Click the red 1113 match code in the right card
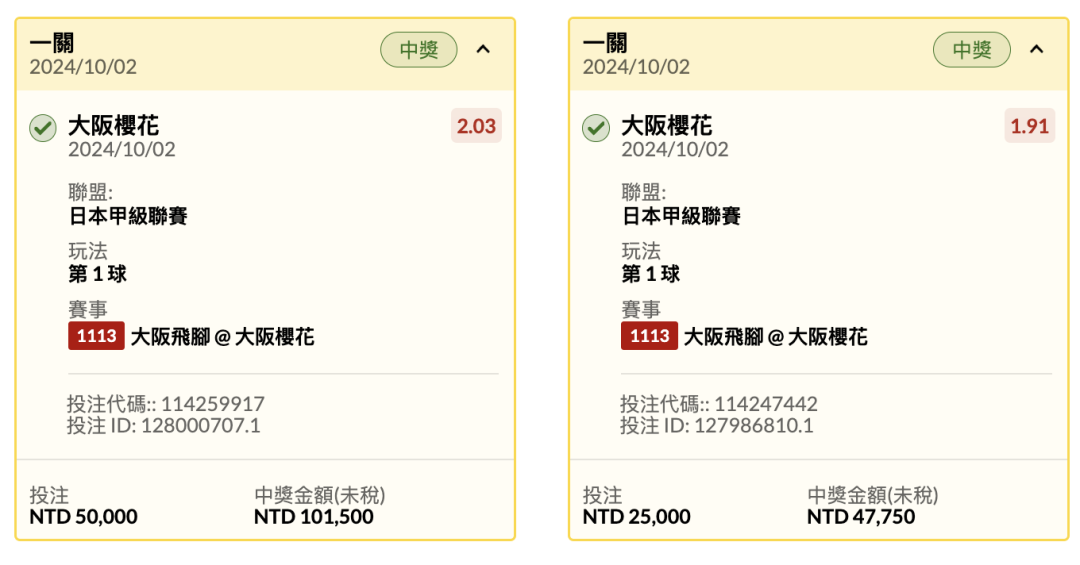The height and width of the screenshot is (565, 1080). 650,336
